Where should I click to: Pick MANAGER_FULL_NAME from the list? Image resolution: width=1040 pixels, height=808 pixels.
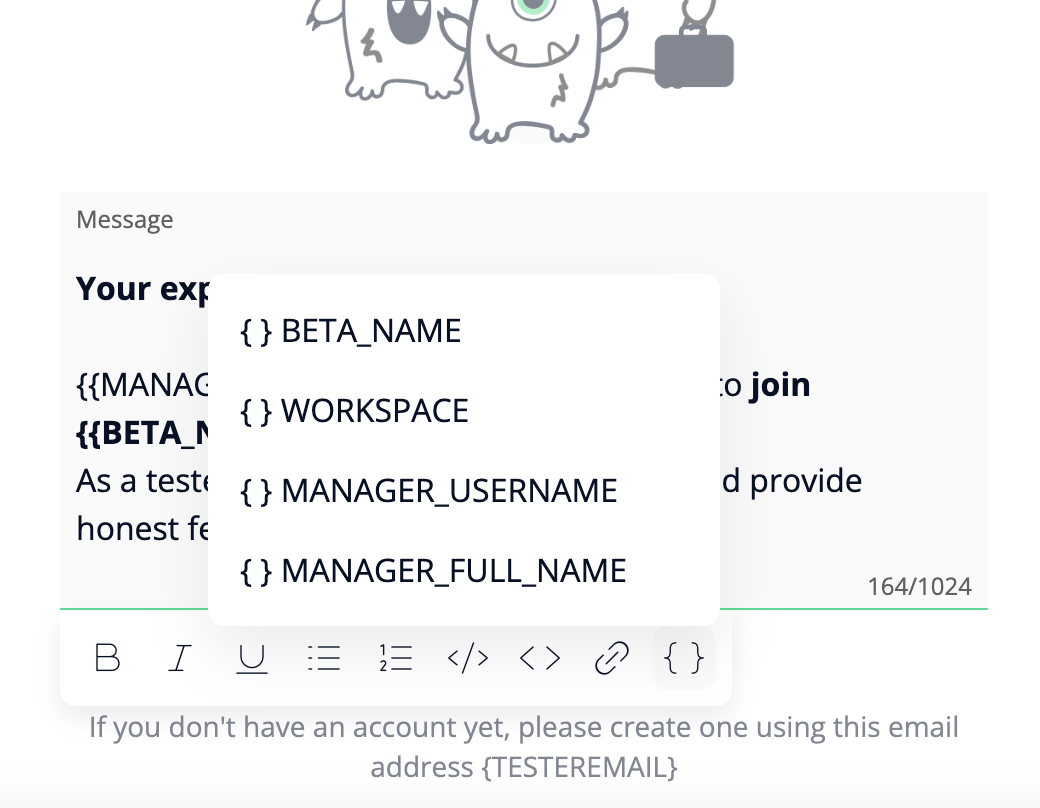point(433,571)
